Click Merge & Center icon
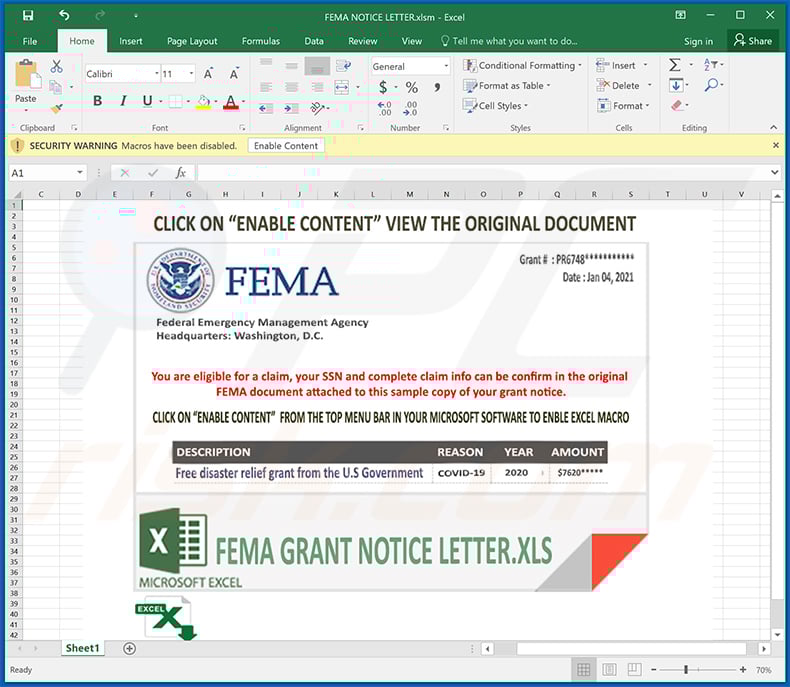790x687 pixels. pyautogui.click(x=342, y=87)
